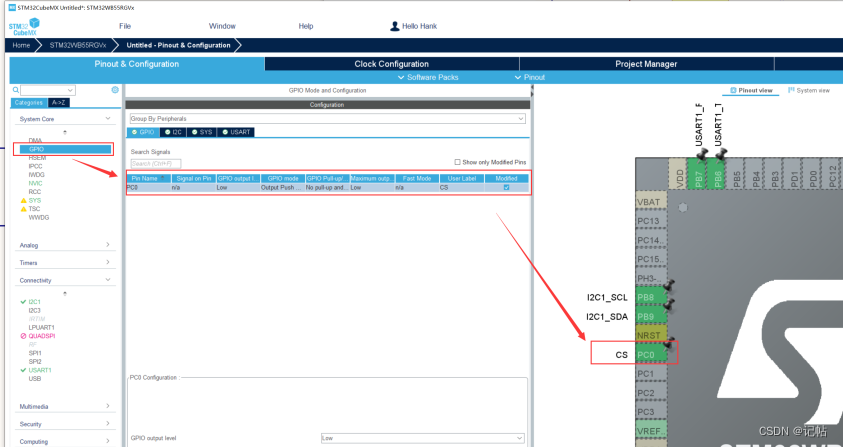
Task: Select RCC in the System Core list
Action: [x=34, y=192]
